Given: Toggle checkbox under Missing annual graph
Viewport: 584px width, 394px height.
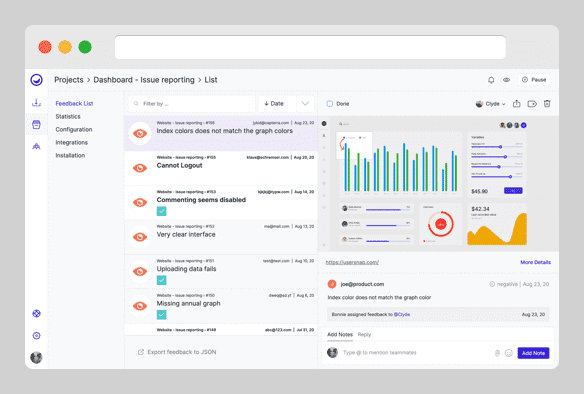Looking at the screenshot, I should [x=161, y=315].
